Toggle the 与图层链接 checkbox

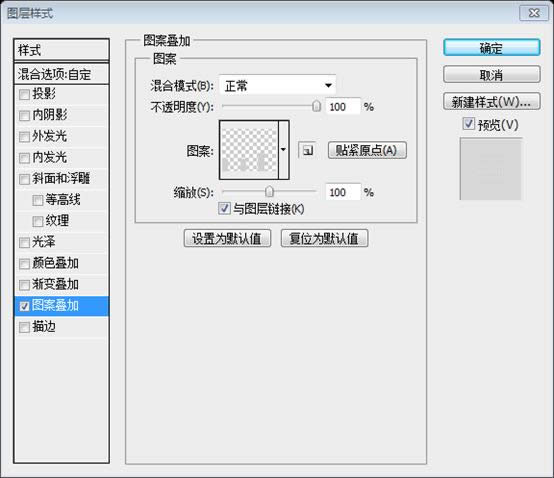pyautogui.click(x=224, y=208)
